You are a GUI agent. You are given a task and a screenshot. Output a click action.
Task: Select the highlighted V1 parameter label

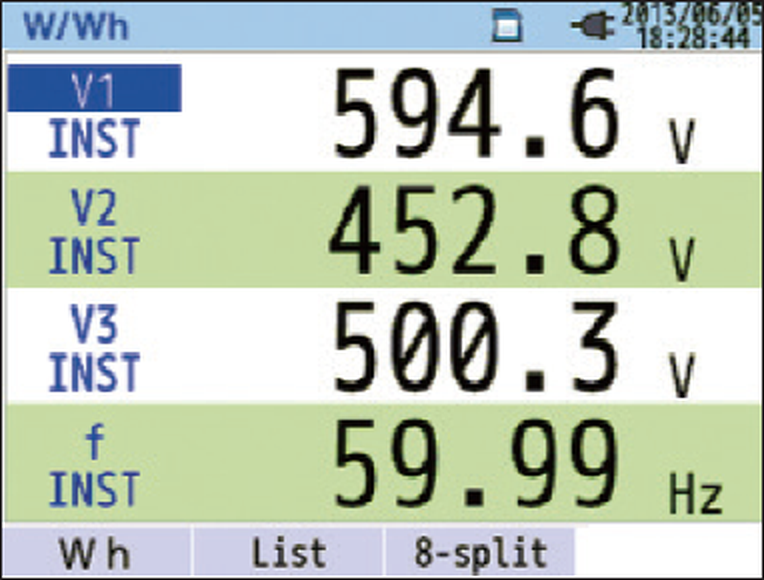click(95, 88)
